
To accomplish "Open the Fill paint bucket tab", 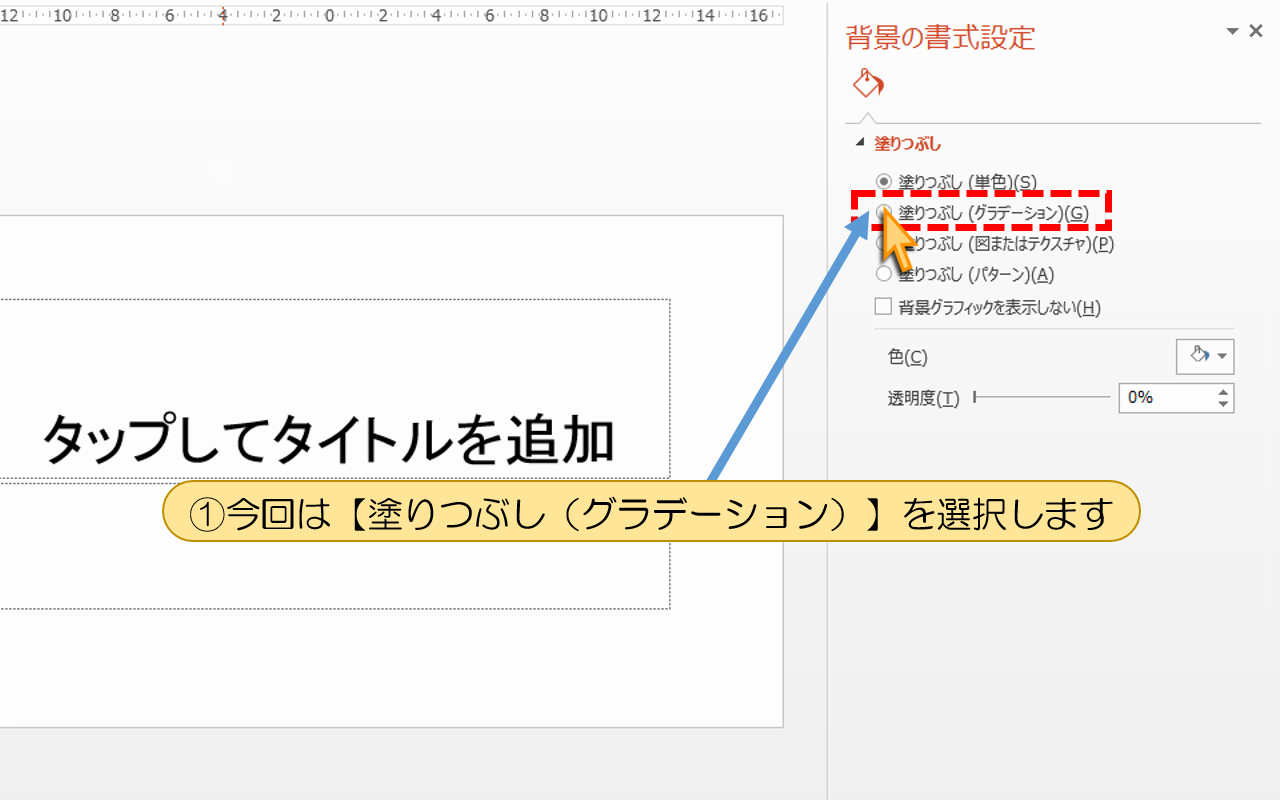I will tap(867, 83).
